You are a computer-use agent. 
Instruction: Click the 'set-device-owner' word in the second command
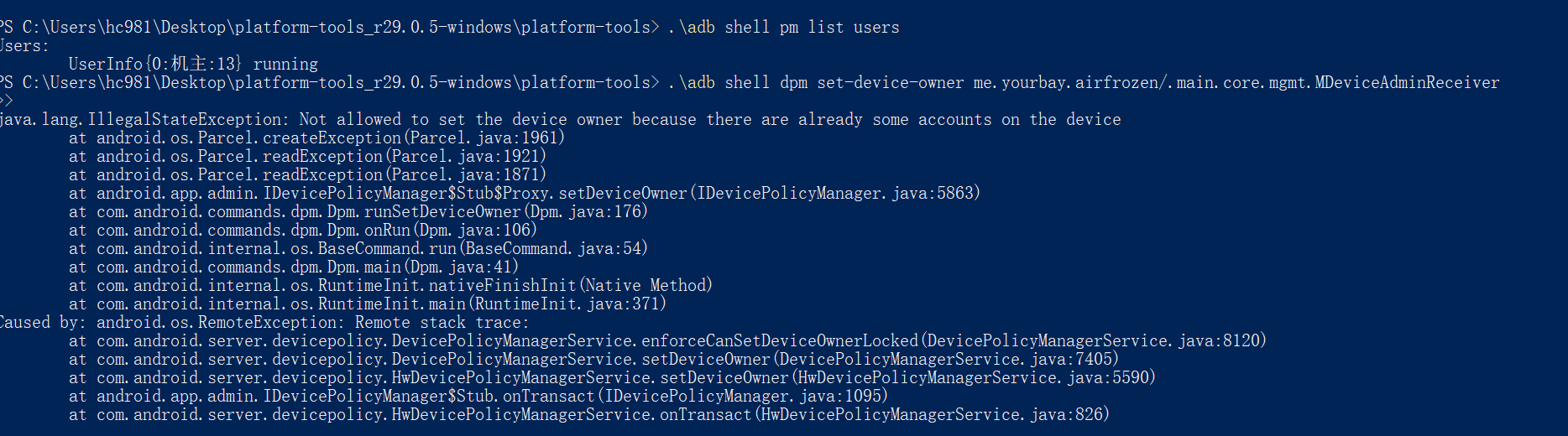pos(890,83)
